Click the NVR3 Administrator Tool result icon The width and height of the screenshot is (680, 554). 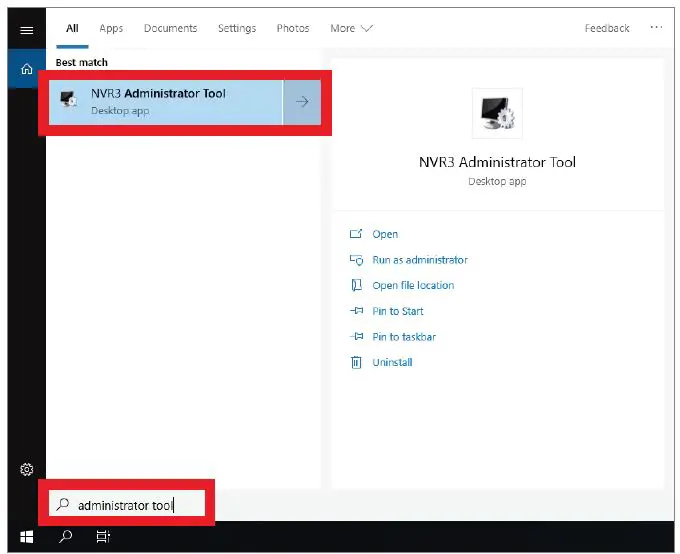[x=68, y=99]
